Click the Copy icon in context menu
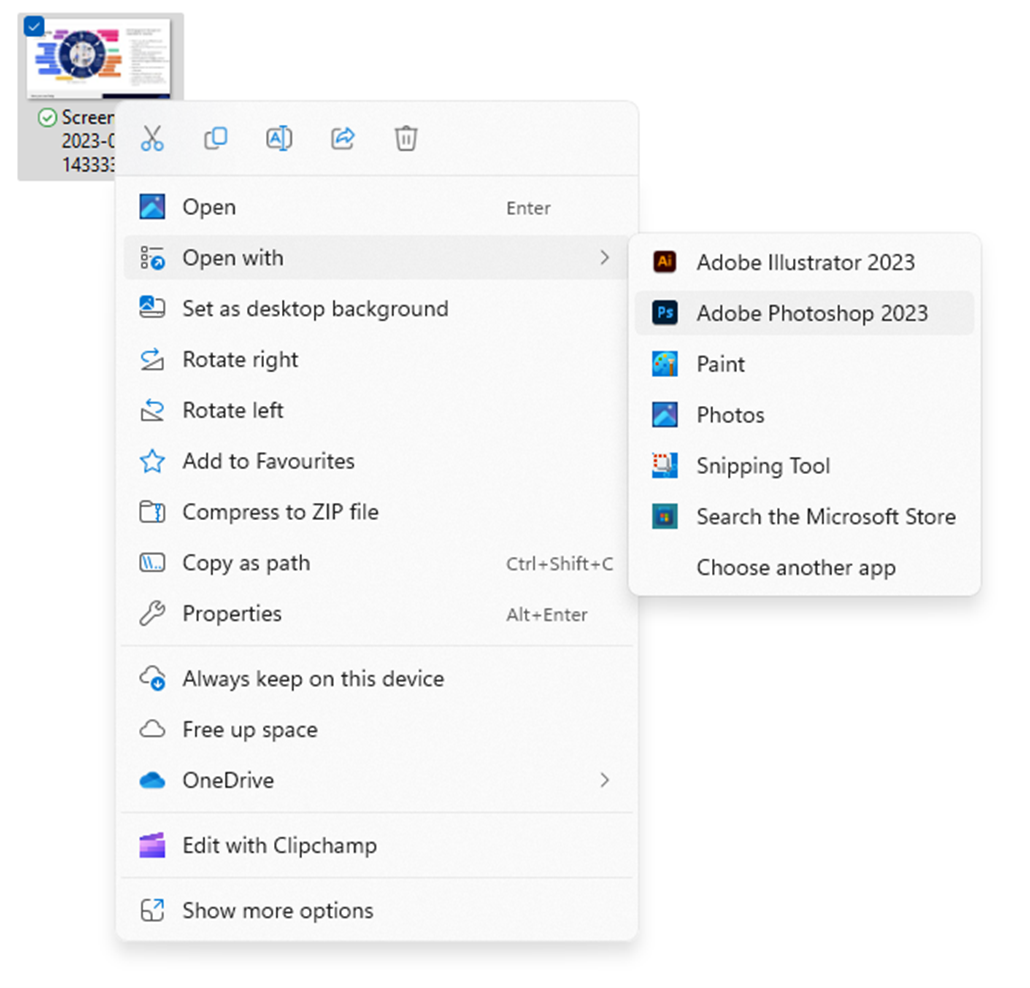 pyautogui.click(x=215, y=138)
